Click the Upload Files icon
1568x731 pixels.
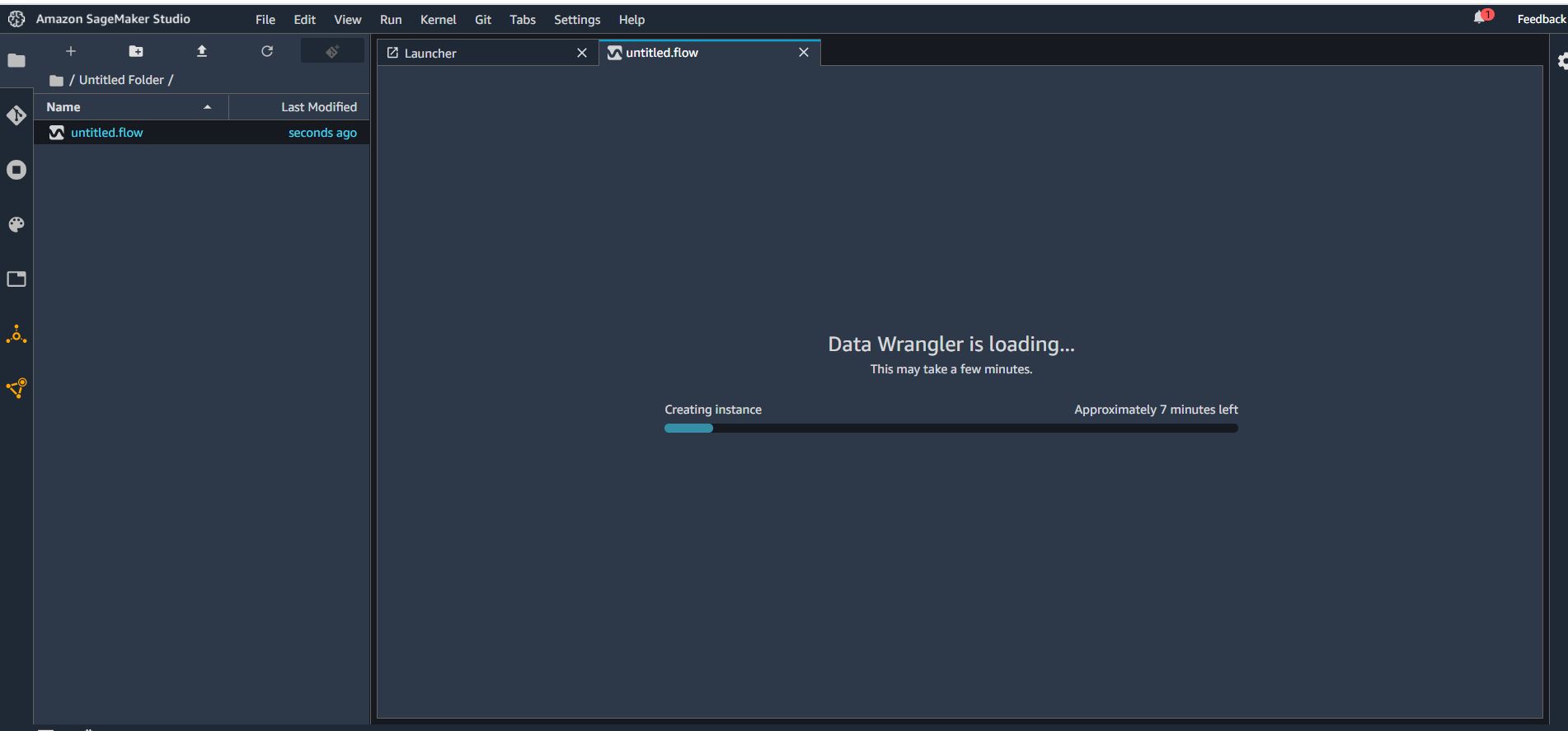202,51
